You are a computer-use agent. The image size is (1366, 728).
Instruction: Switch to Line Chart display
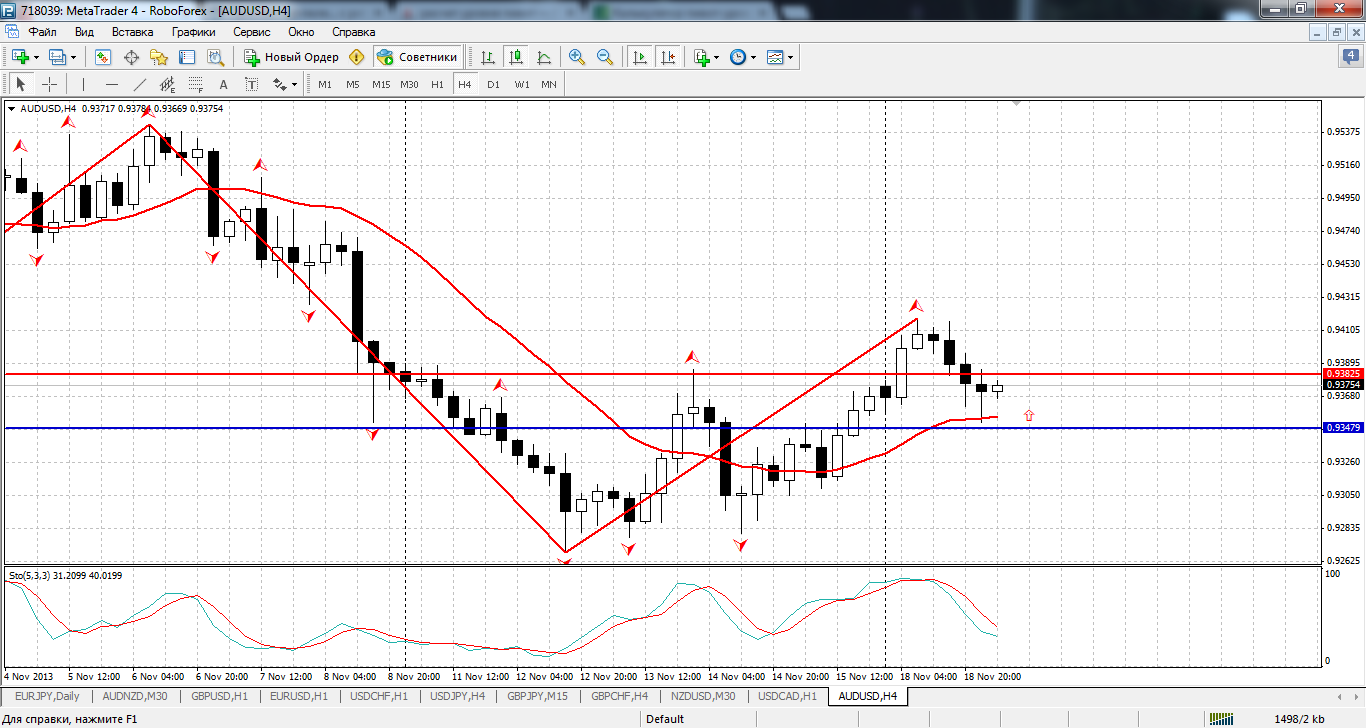(544, 57)
